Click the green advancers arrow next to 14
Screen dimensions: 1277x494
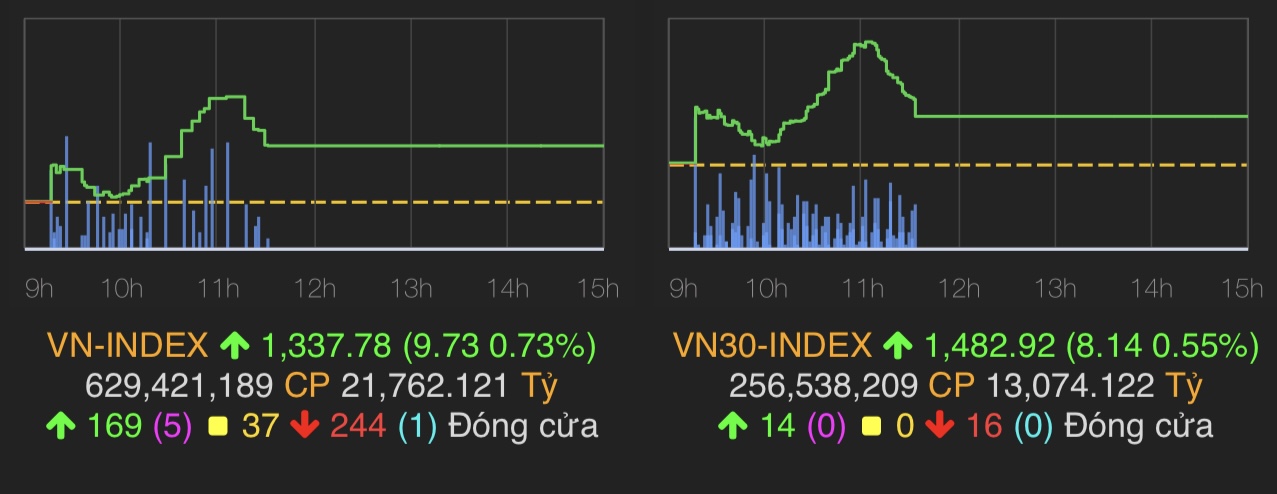(732, 427)
